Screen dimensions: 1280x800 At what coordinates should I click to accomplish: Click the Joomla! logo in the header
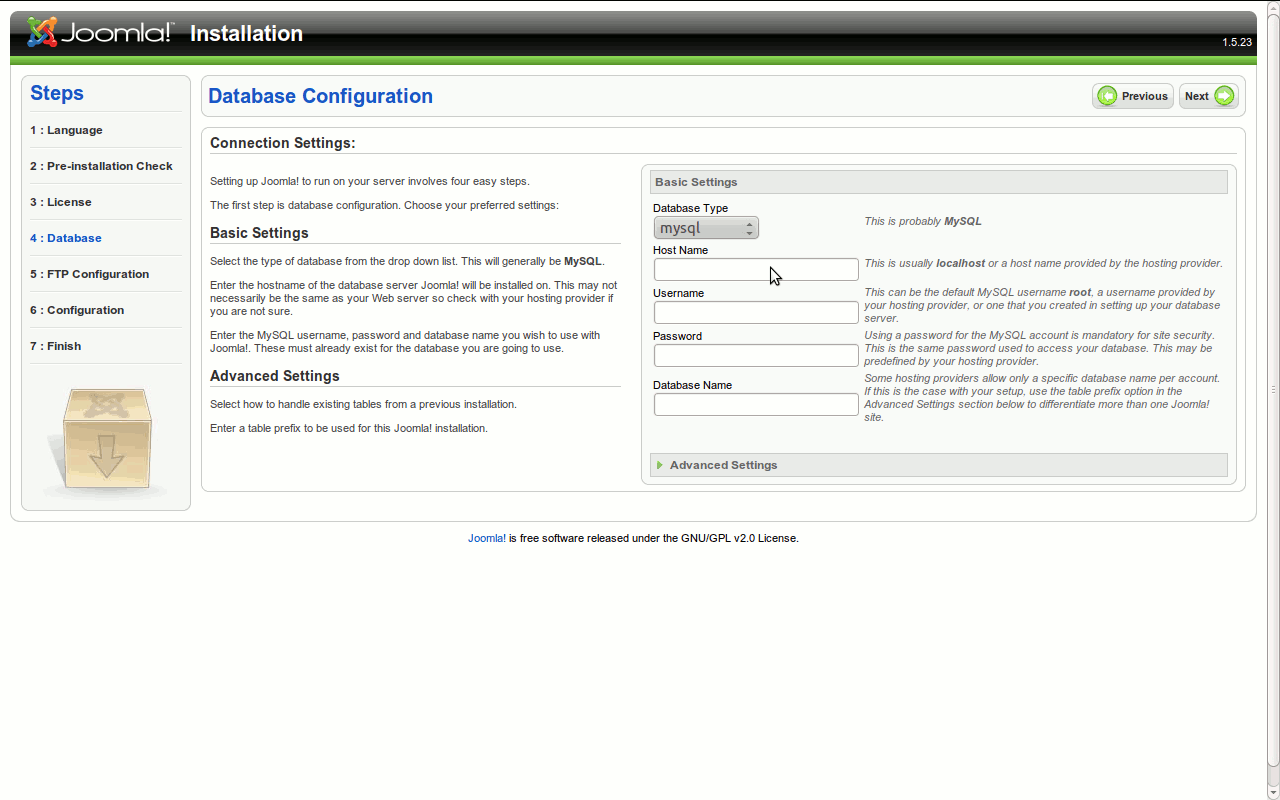click(x=100, y=33)
